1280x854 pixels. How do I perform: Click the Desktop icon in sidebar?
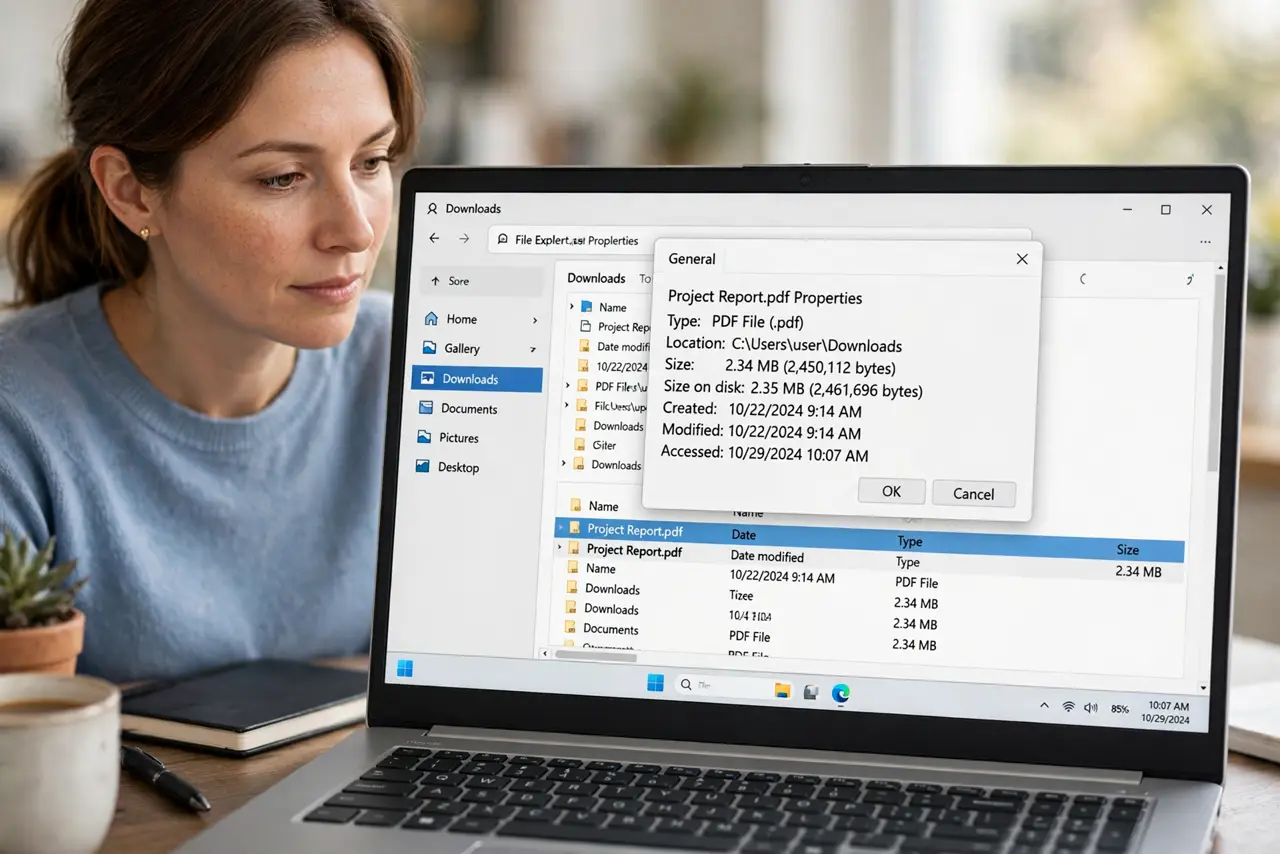(x=422, y=466)
